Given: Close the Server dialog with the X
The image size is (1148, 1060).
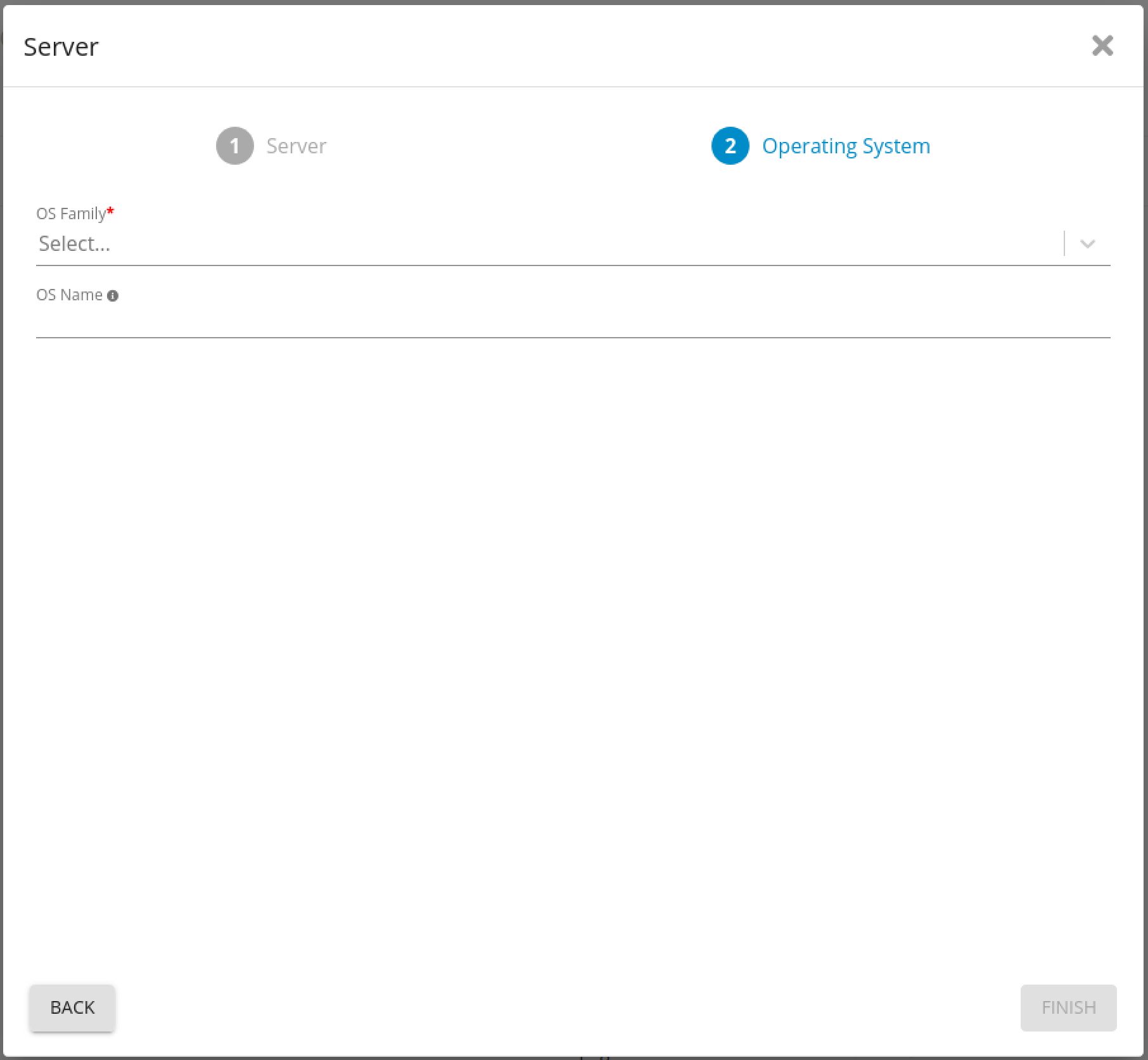Looking at the screenshot, I should pos(1102,46).
